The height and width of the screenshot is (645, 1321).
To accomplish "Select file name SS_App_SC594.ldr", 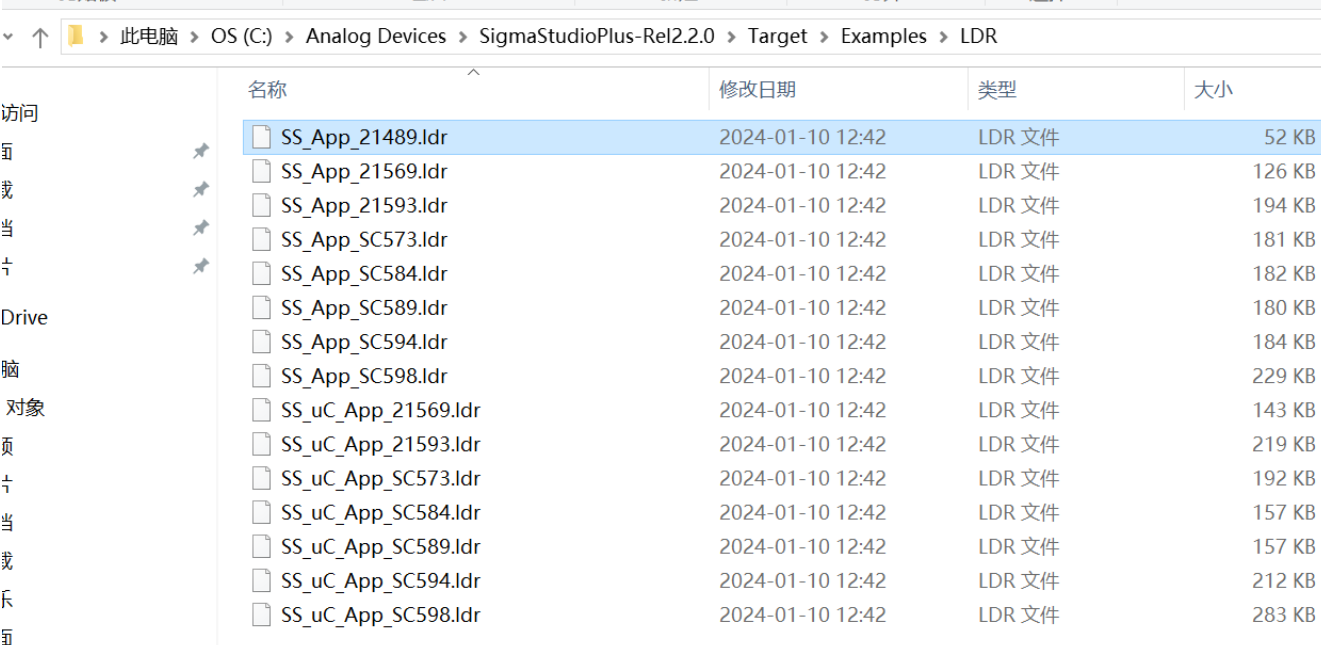I will [364, 341].
